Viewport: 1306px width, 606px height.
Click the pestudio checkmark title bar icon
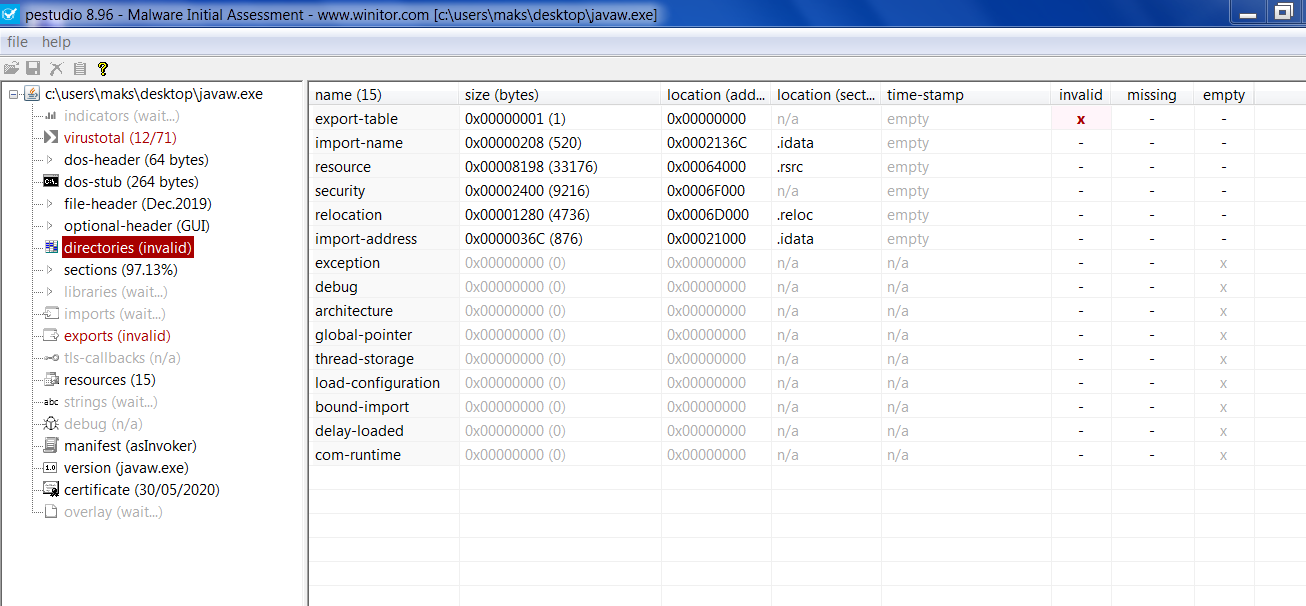point(10,14)
